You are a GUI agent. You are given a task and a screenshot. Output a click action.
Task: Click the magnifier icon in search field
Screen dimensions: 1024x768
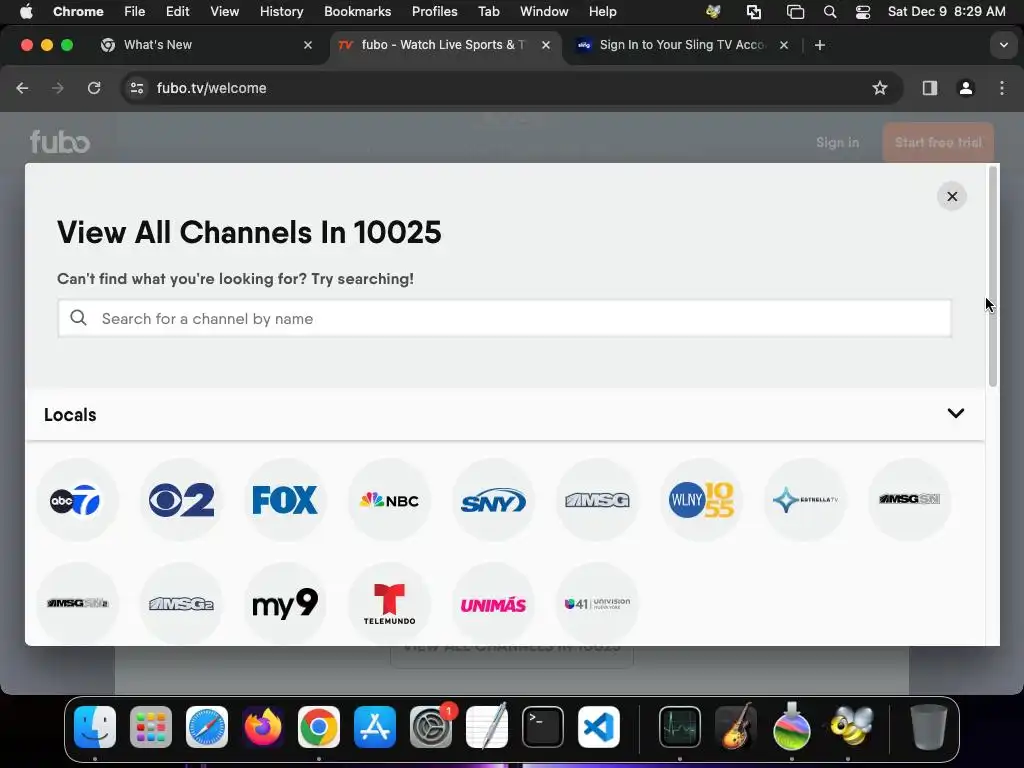(78, 318)
